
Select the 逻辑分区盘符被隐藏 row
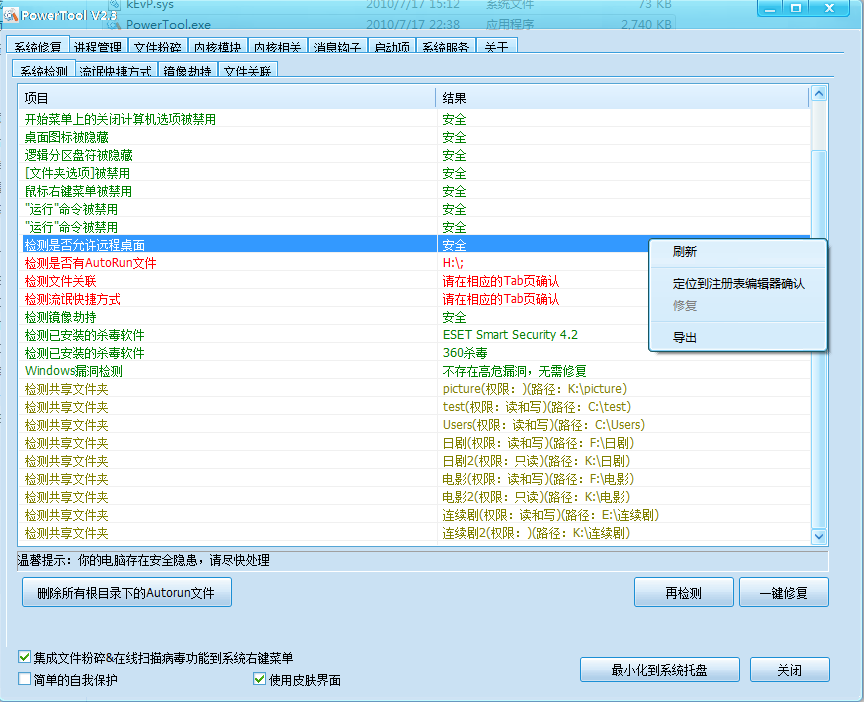[x=417, y=155]
